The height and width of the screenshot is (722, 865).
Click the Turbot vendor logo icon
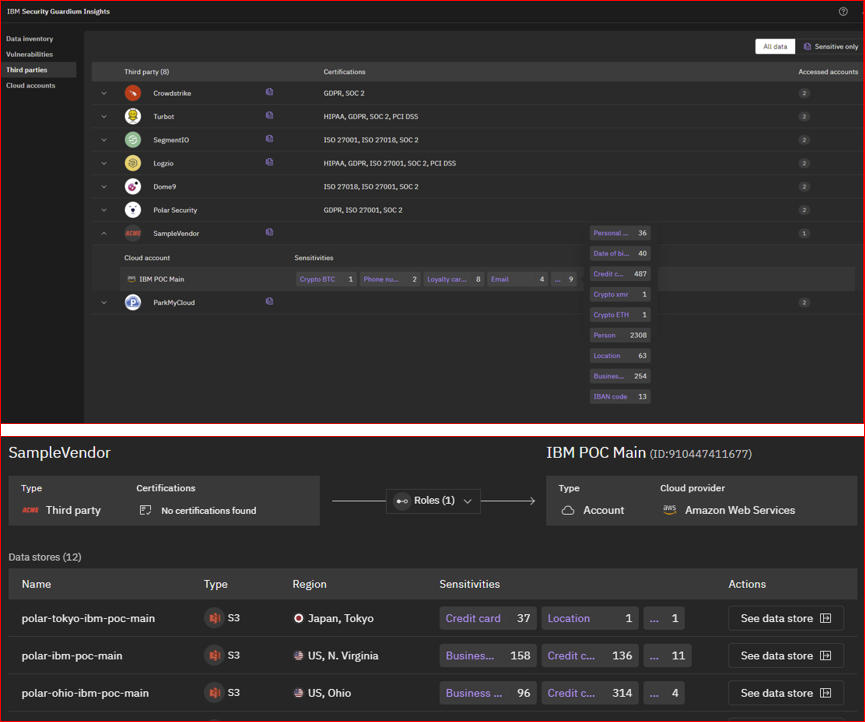133,116
